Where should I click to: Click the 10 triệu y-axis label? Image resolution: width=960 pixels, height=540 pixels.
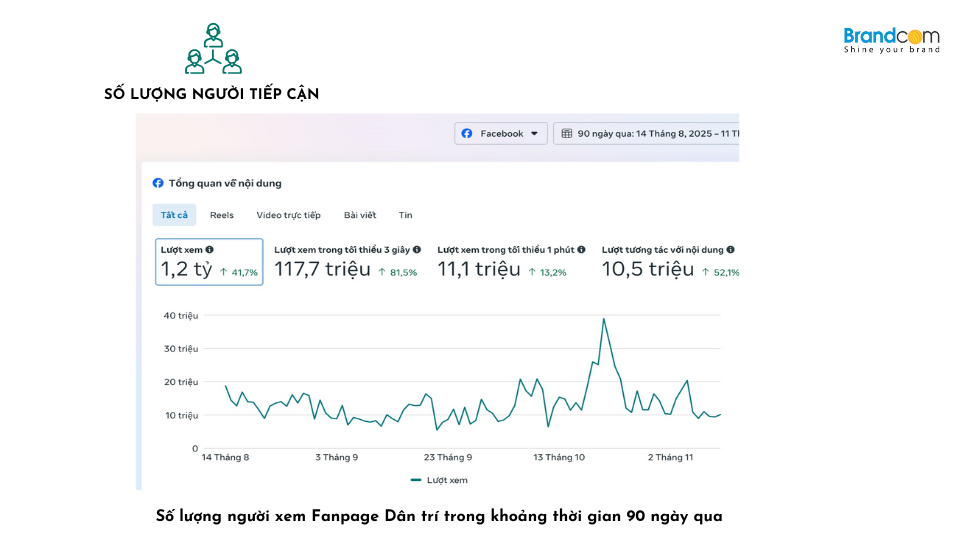[181, 415]
